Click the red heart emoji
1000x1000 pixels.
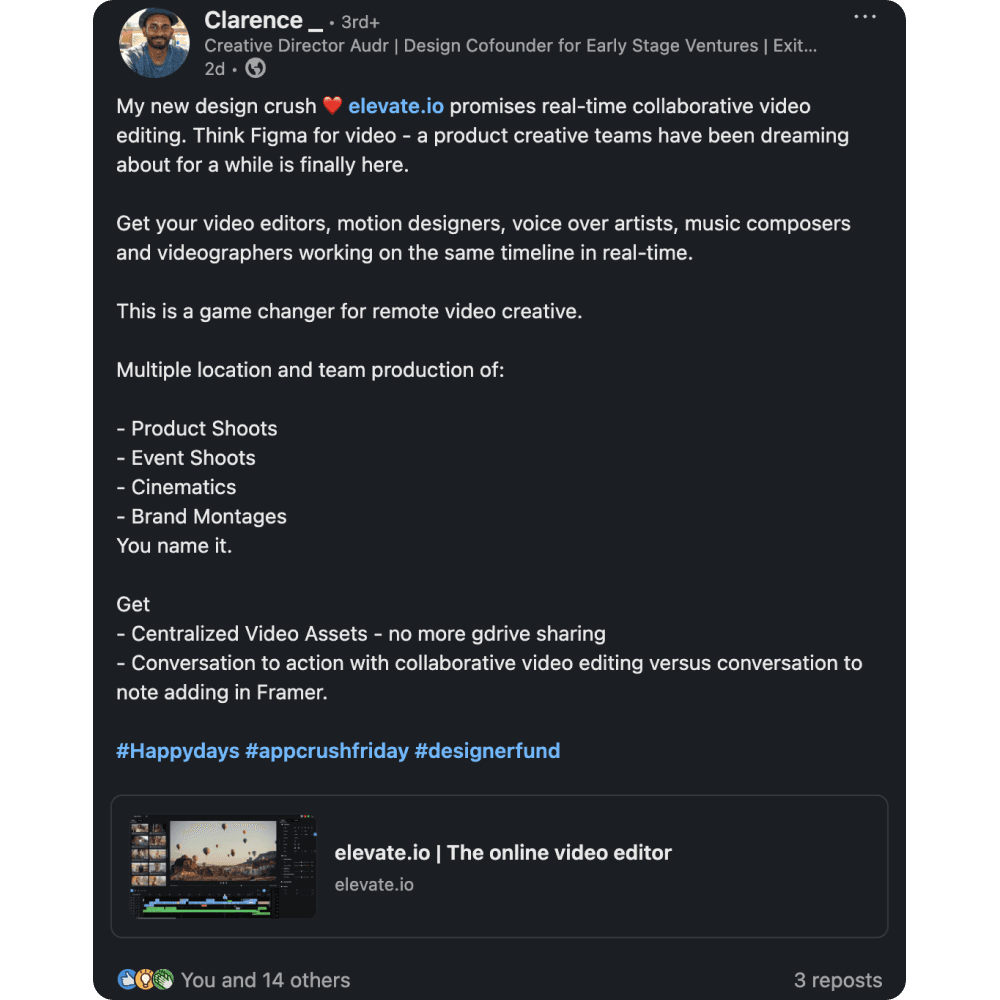[x=332, y=105]
